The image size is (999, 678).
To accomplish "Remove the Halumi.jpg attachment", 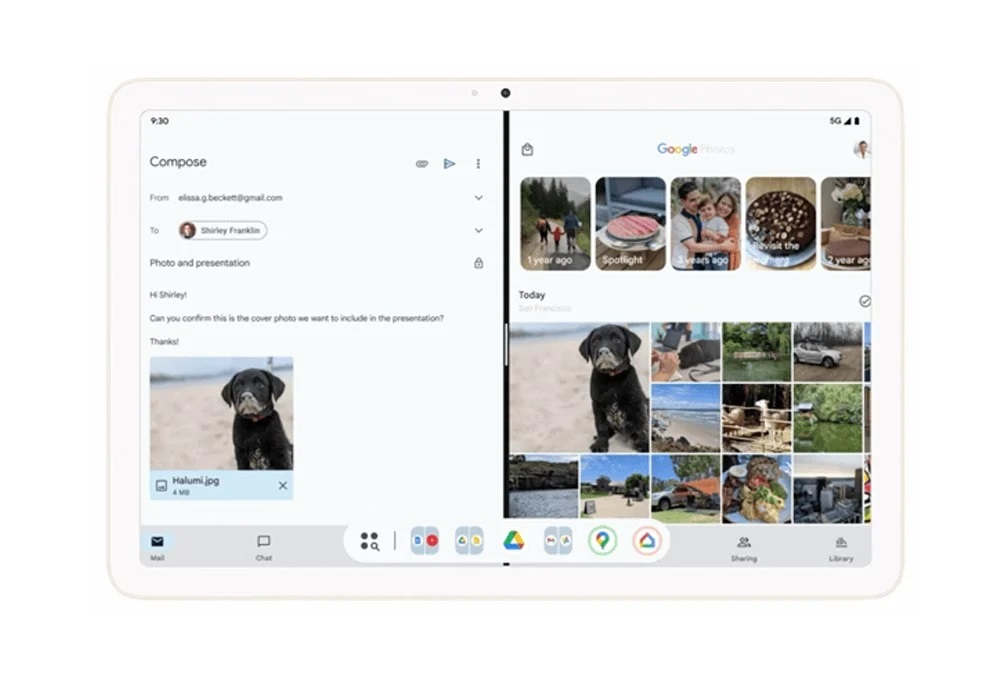I will tap(283, 486).
